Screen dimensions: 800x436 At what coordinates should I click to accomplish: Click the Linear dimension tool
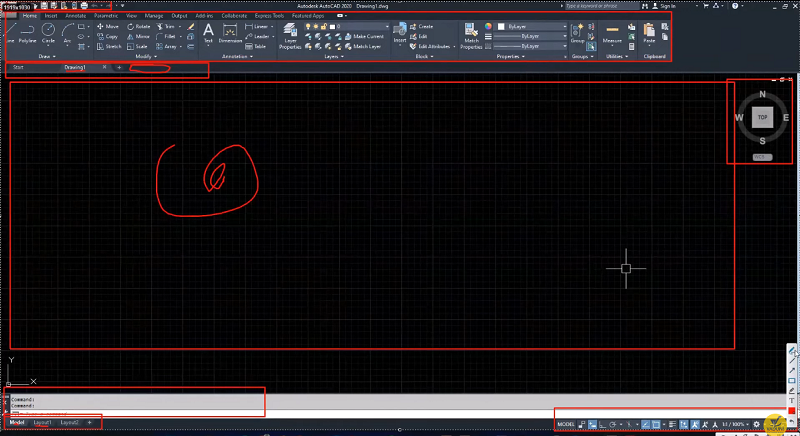257,27
